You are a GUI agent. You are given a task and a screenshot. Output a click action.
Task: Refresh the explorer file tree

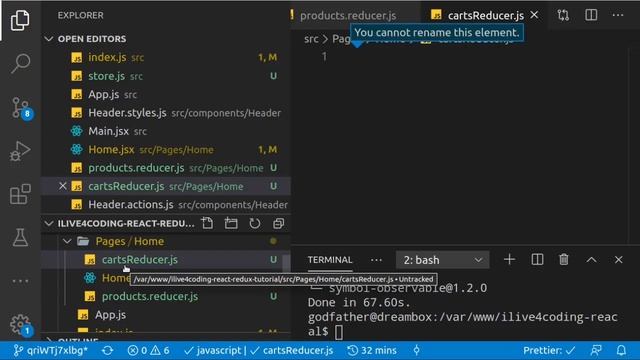[x=255, y=223]
